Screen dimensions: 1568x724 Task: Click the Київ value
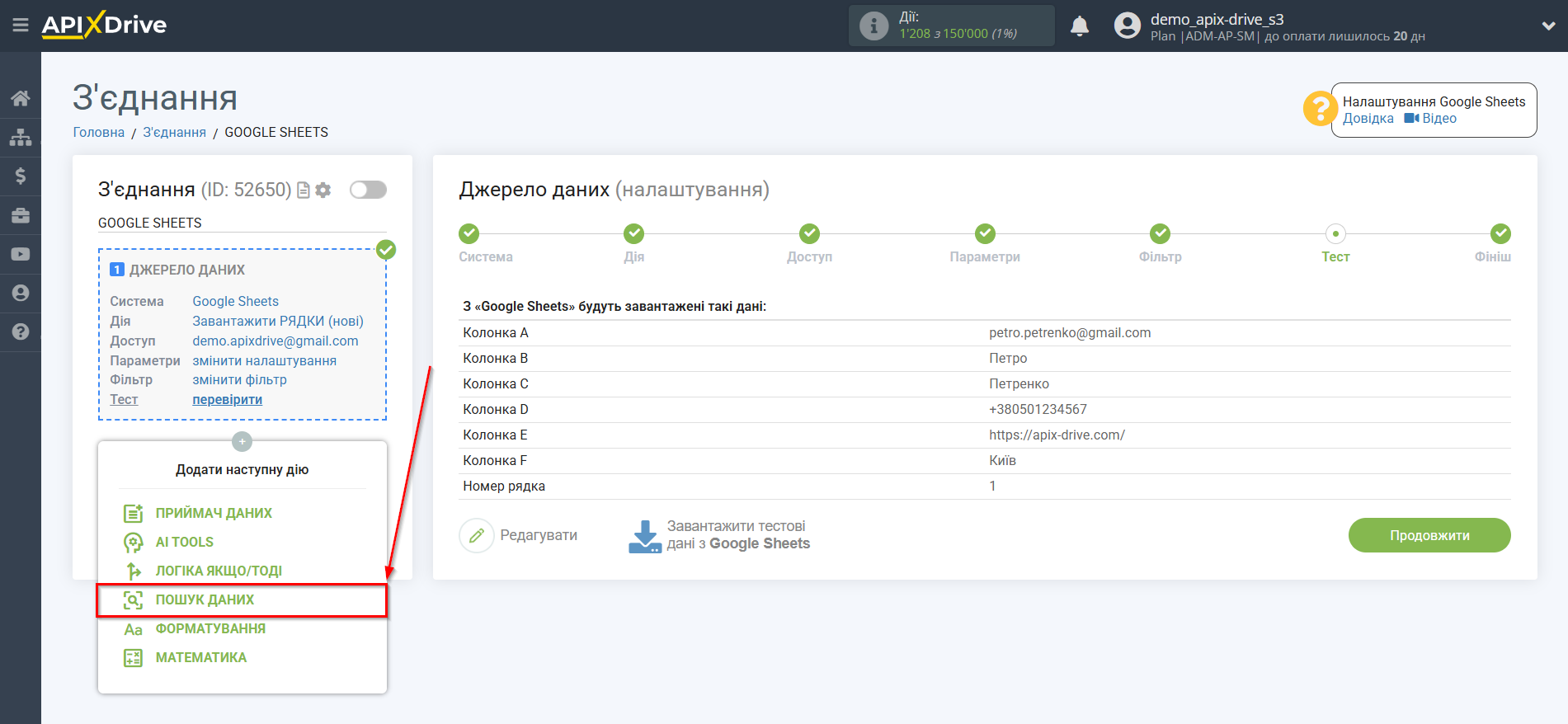pyautogui.click(x=1002, y=460)
